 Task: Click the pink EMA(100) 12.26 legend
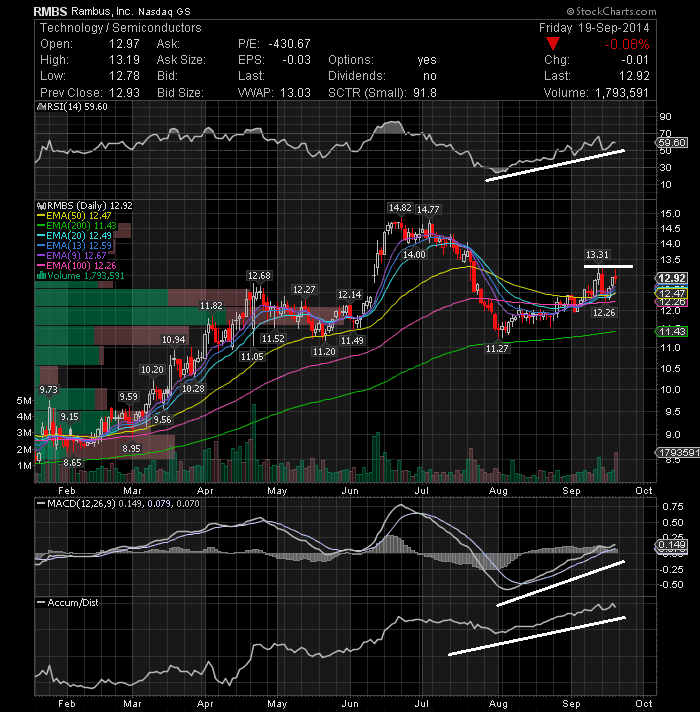click(77, 266)
